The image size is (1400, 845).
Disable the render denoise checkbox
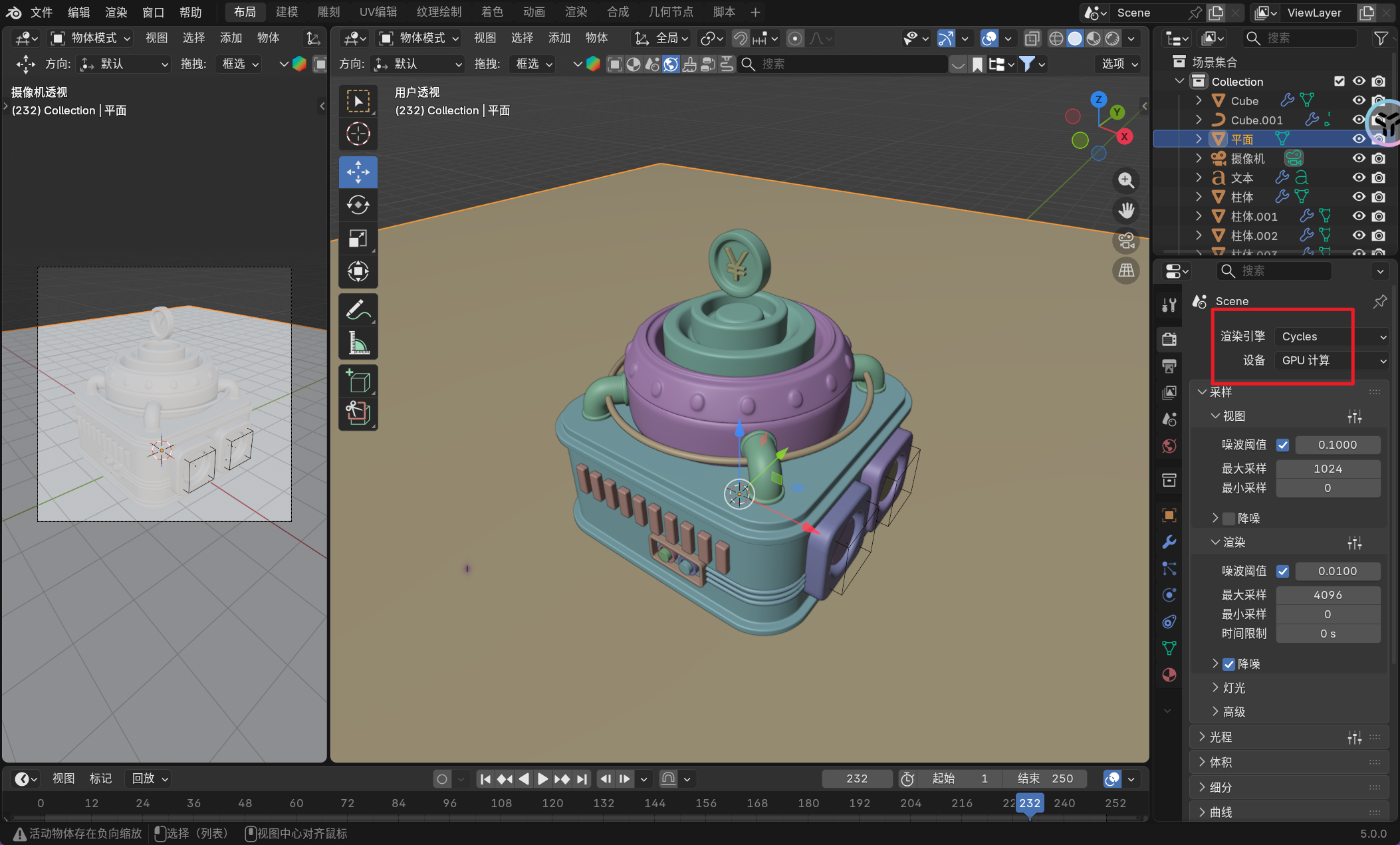coord(1229,664)
